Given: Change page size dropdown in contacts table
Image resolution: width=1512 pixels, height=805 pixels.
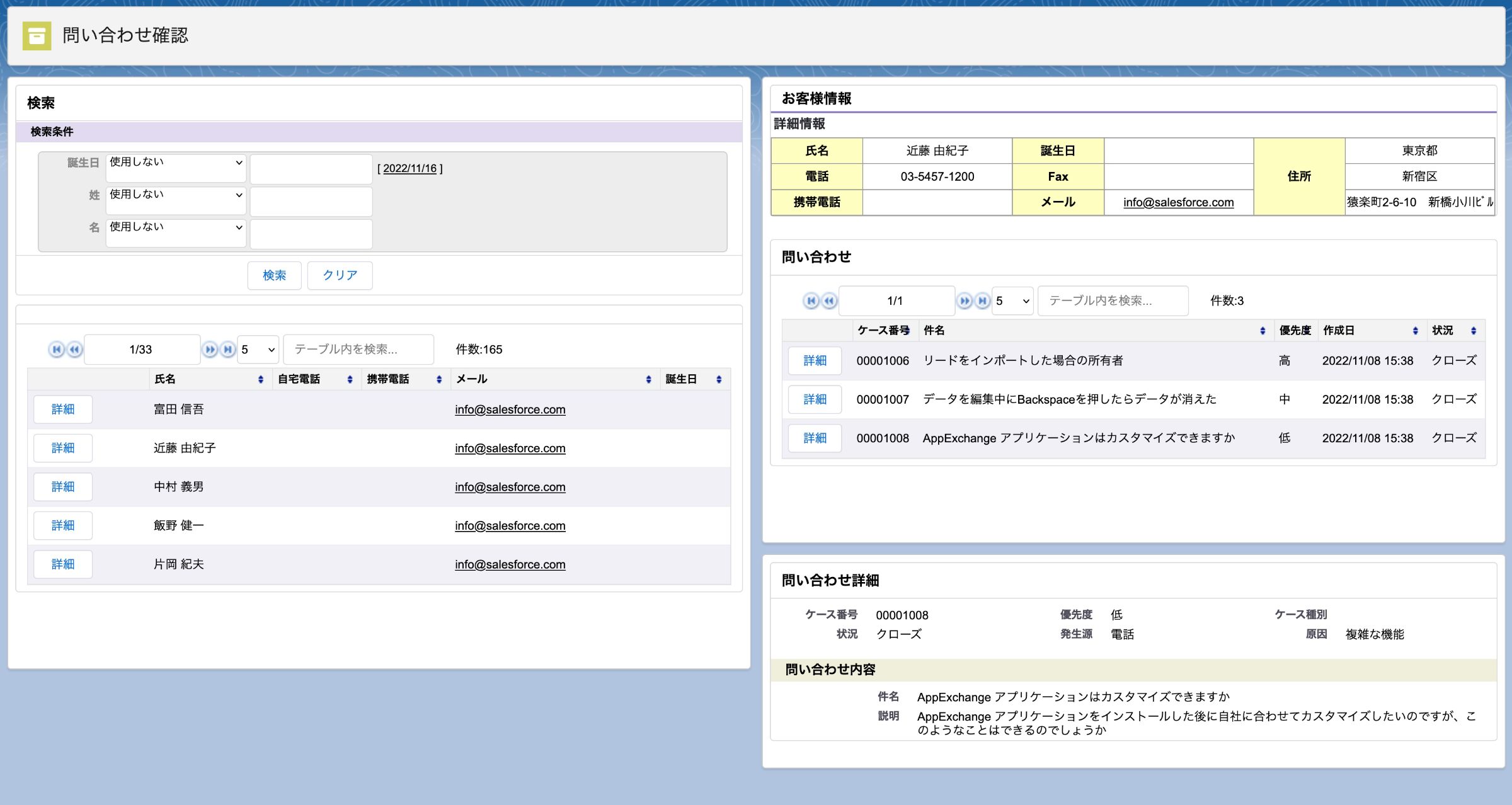Looking at the screenshot, I should click(257, 349).
